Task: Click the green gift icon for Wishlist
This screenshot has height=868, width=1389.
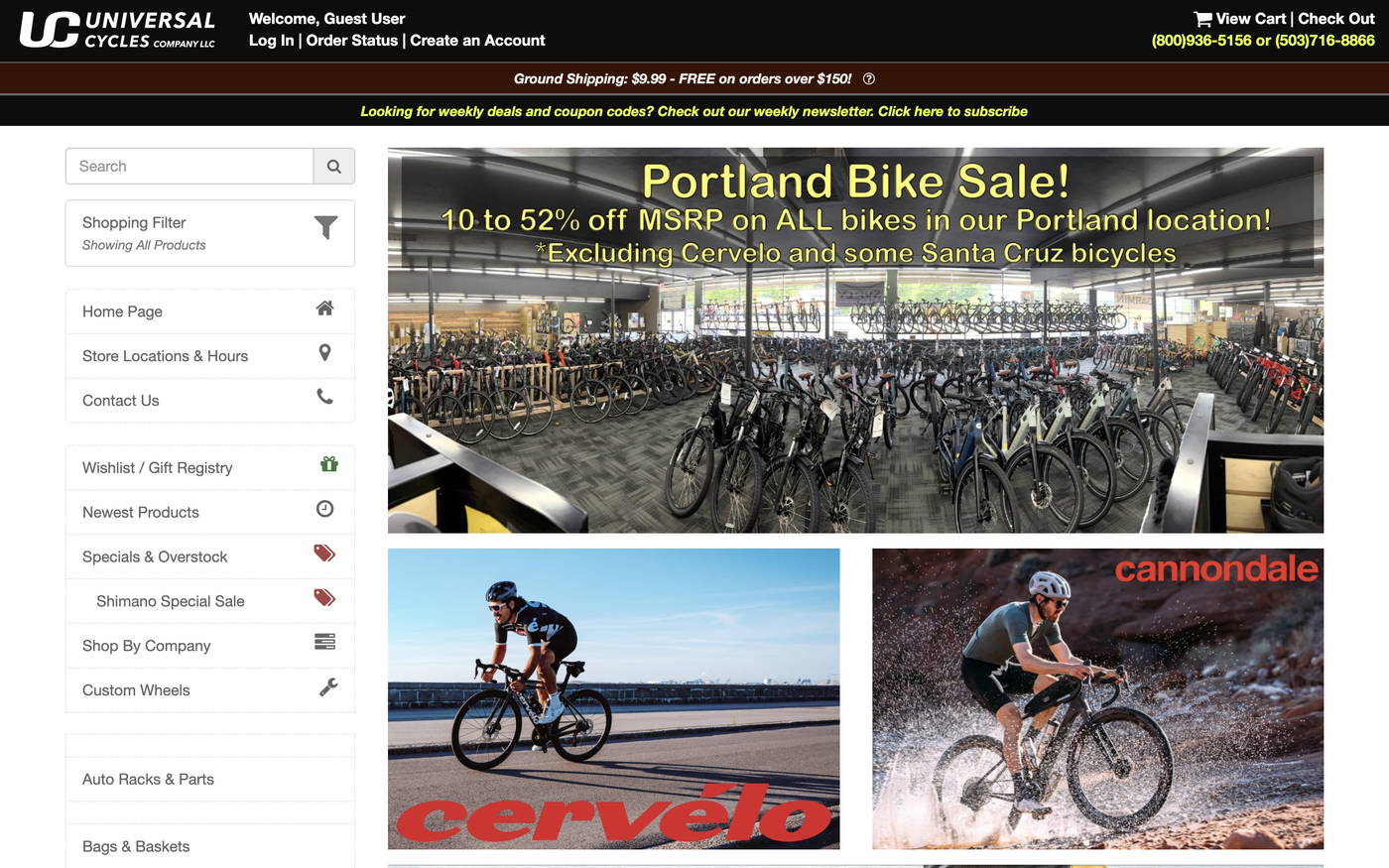Action: click(328, 463)
